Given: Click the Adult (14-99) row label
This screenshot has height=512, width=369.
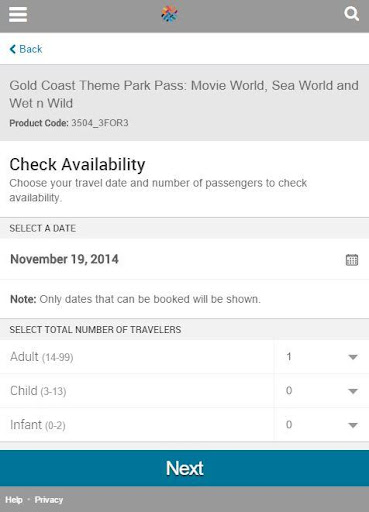Looking at the screenshot, I should click(42, 357).
